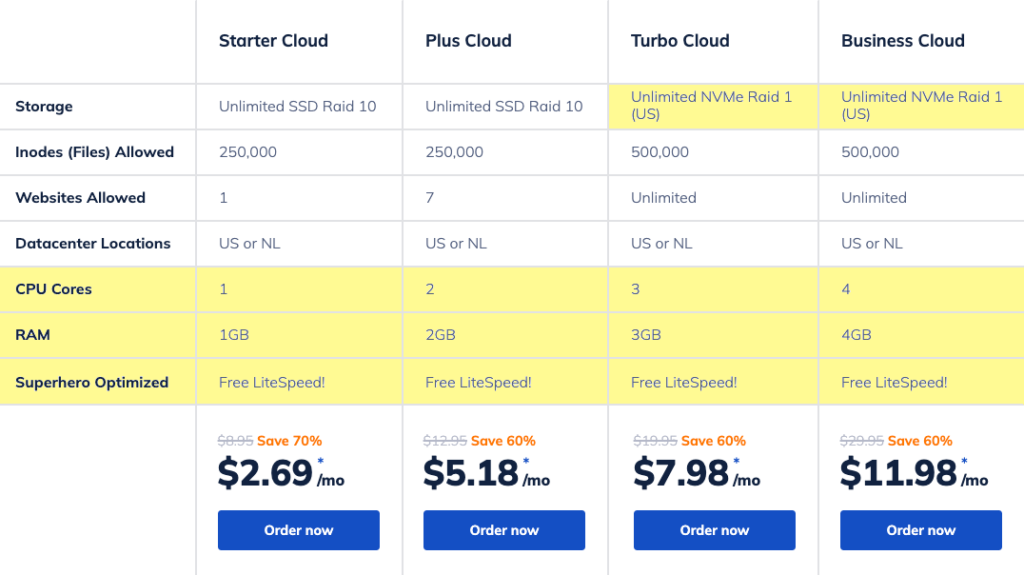Viewport: 1024px width, 575px height.
Task: Click the Datacenter Locations row label
Action: pos(93,243)
